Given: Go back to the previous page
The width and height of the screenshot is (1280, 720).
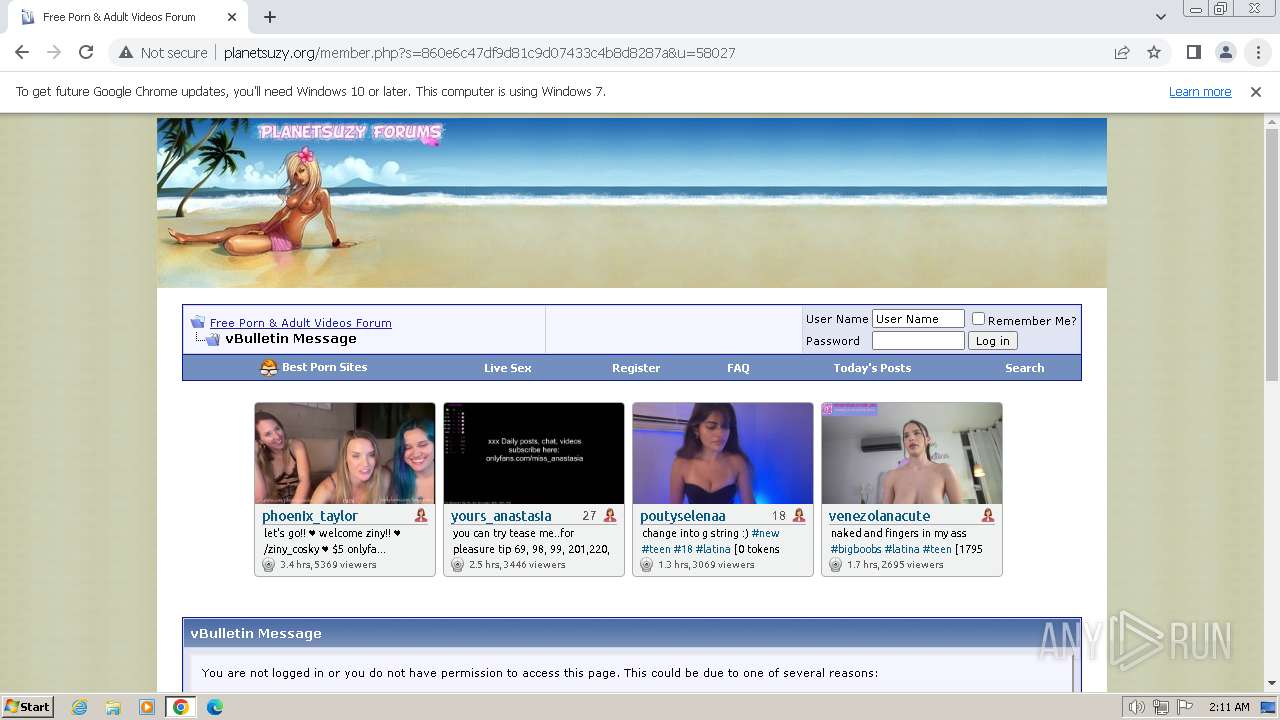Looking at the screenshot, I should 22,53.
